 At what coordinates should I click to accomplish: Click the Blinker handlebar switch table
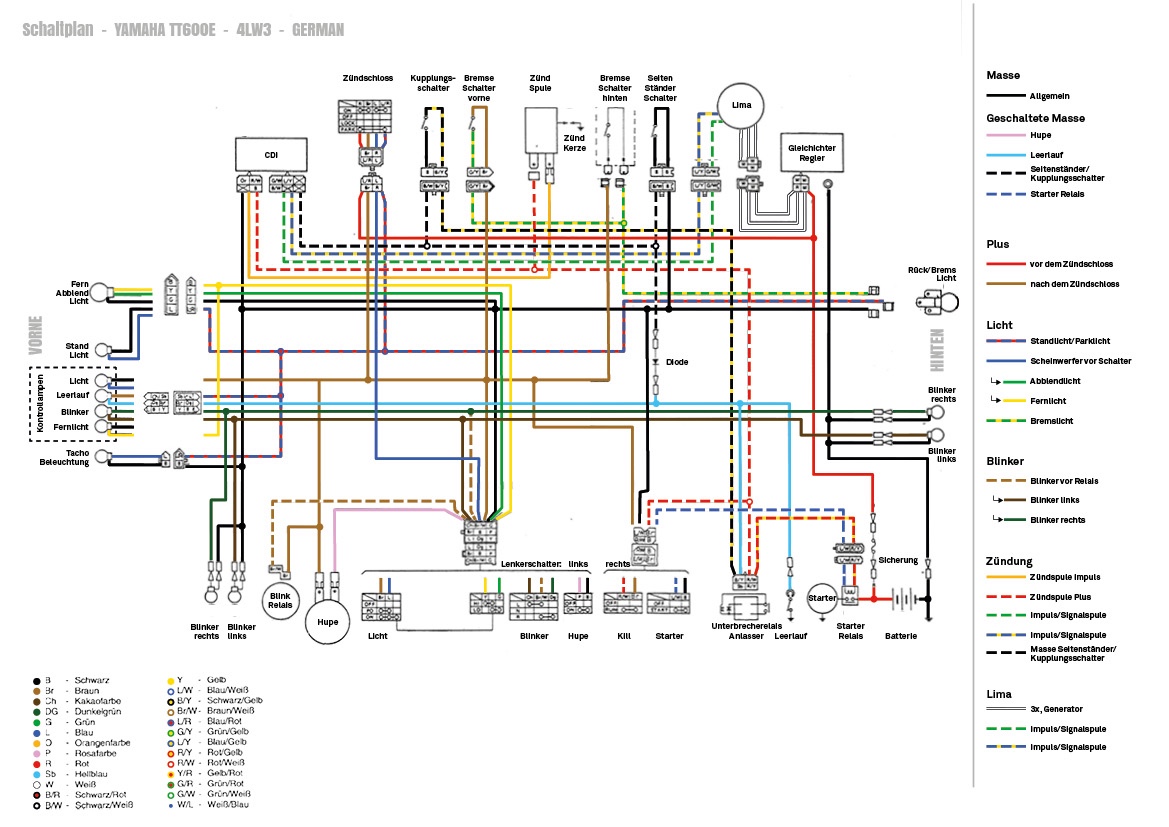534,606
